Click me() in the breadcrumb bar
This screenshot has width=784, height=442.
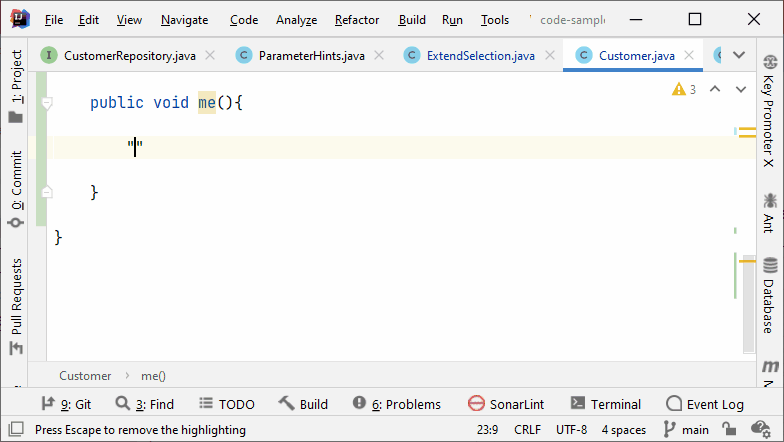pyautogui.click(x=153, y=376)
